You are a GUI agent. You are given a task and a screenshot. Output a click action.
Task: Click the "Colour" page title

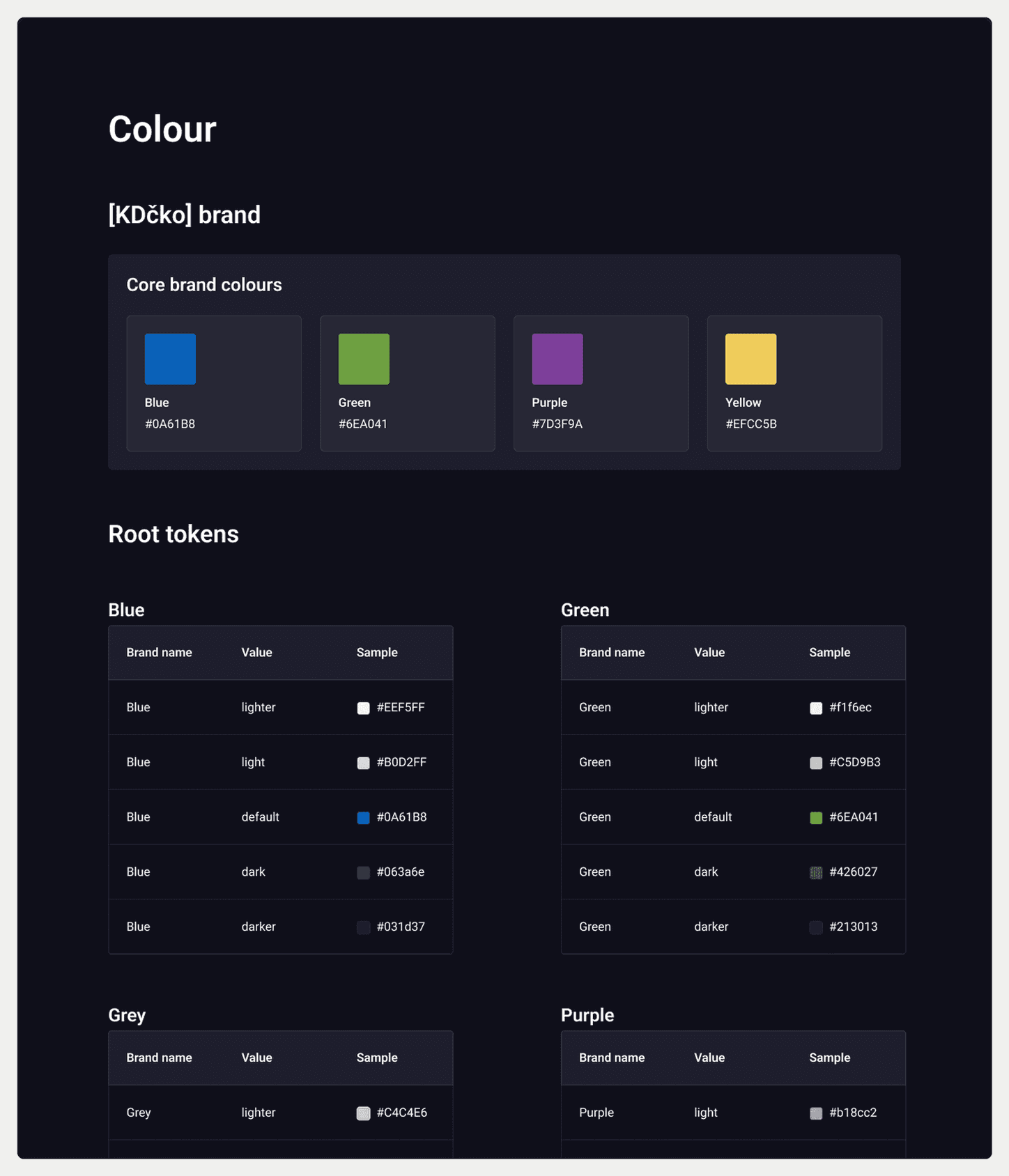[162, 129]
